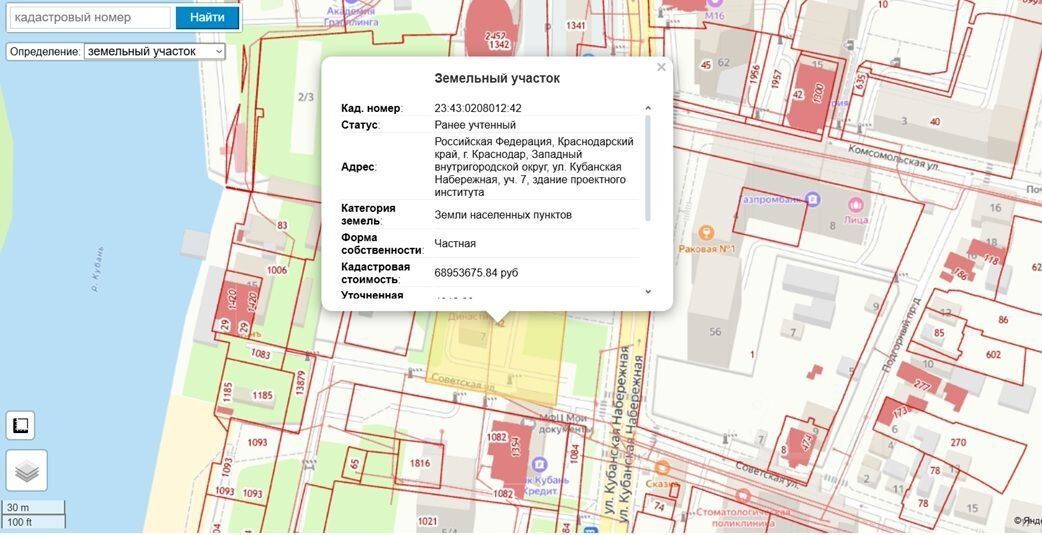The width and height of the screenshot is (1042, 535).
Task: Click parcel number 83 on map
Action: coord(282,226)
